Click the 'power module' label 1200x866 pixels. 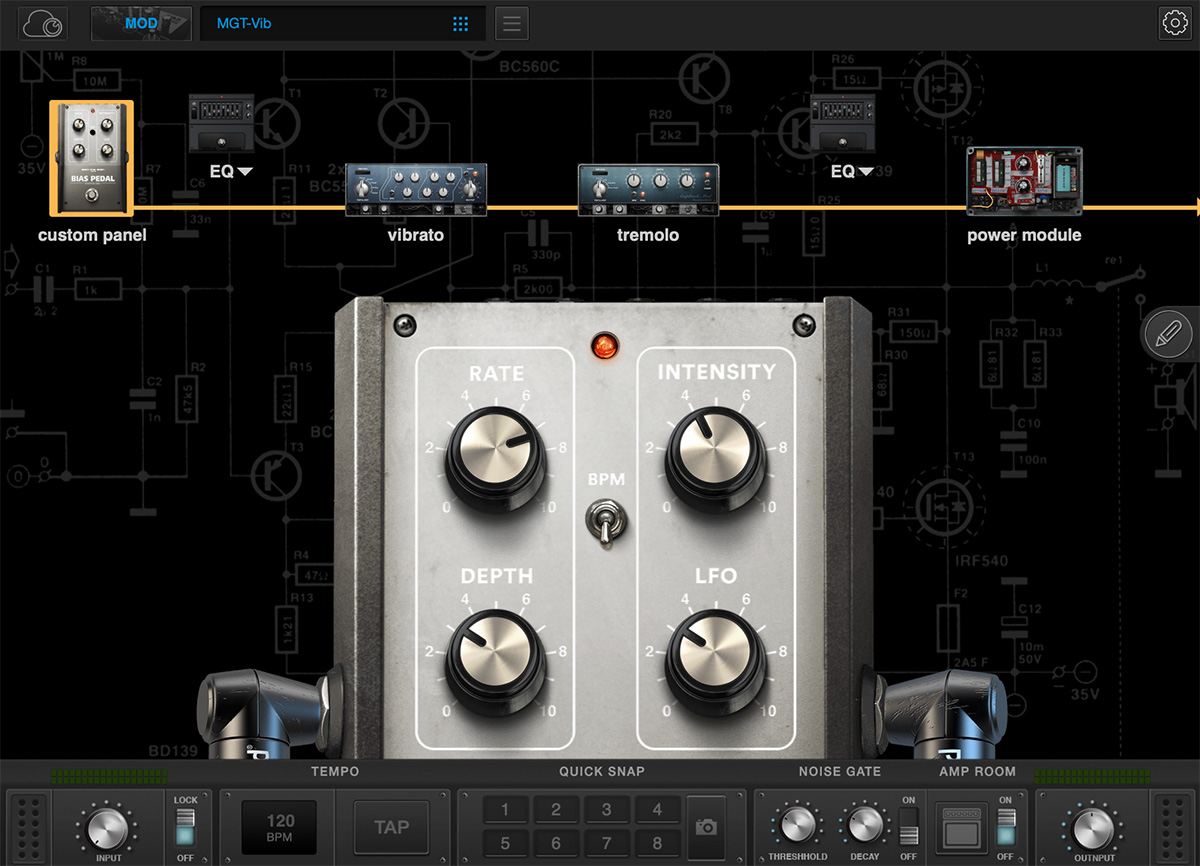coord(1024,235)
